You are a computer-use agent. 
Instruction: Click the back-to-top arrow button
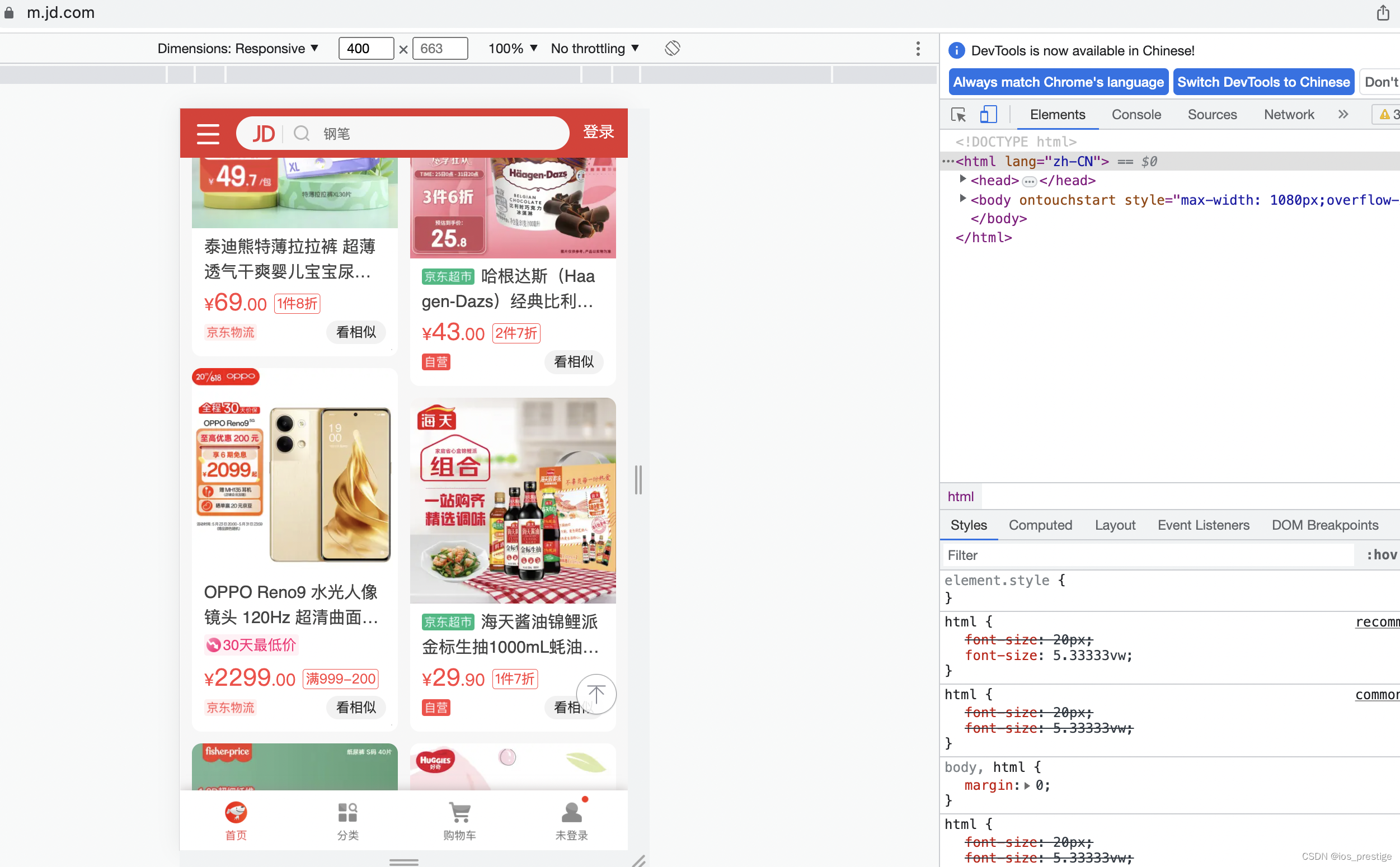click(x=596, y=694)
